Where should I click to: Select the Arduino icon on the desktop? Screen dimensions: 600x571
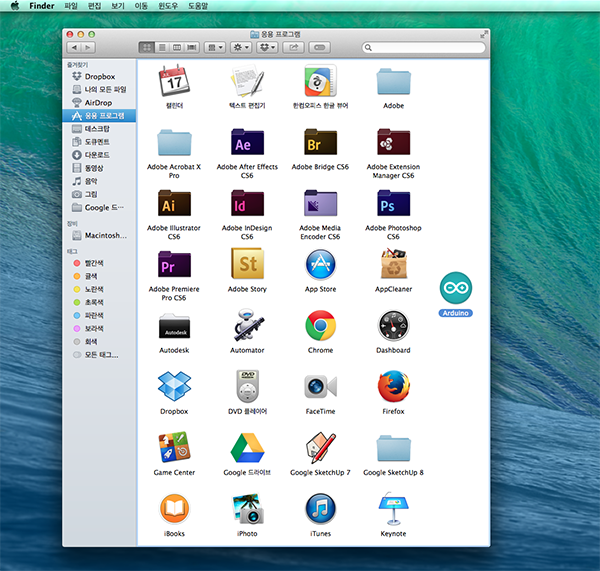click(x=455, y=288)
